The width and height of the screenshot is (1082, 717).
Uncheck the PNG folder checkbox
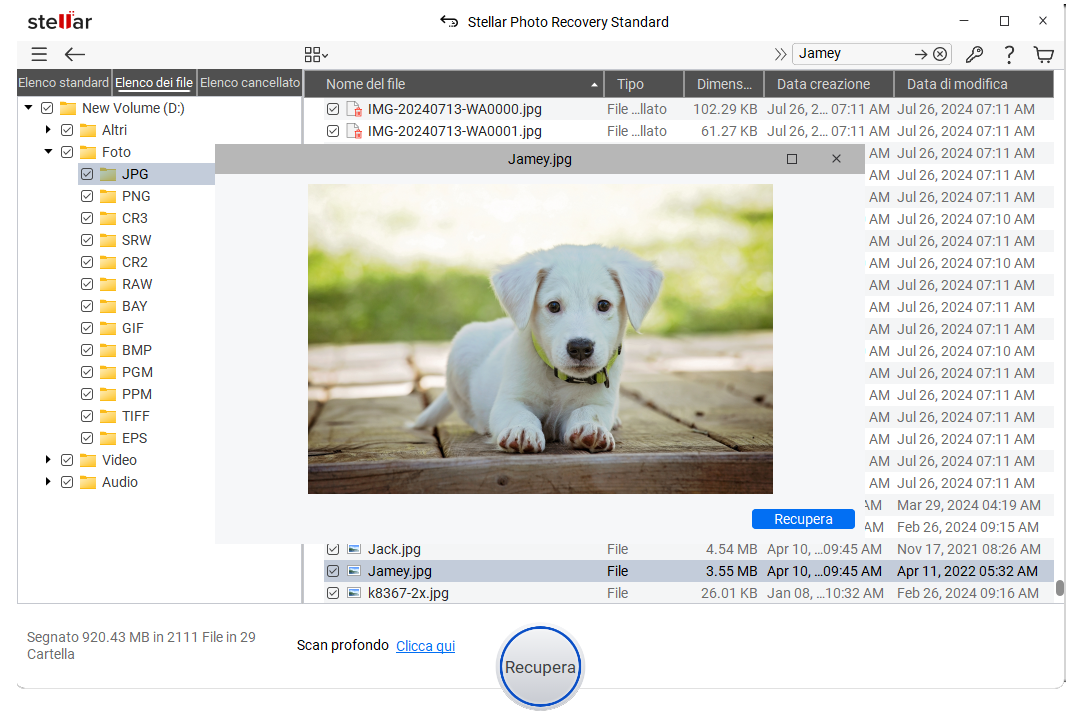pos(87,196)
